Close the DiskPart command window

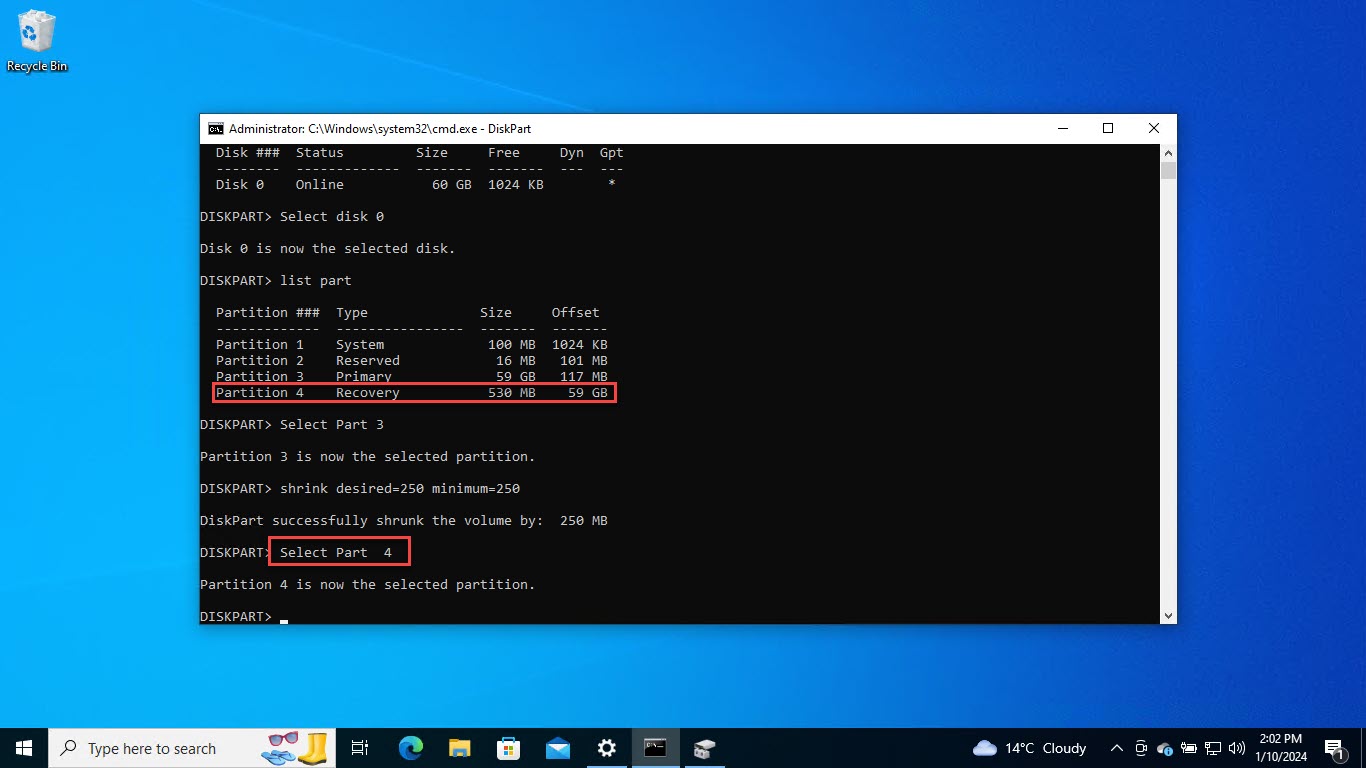tap(1154, 128)
